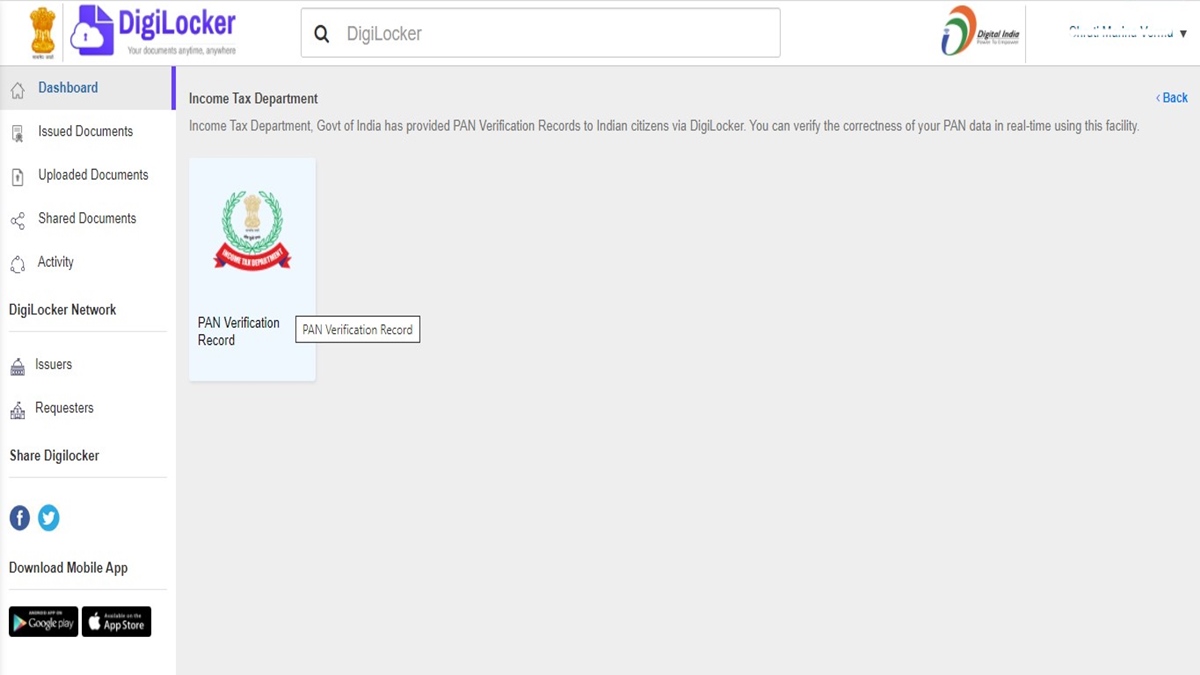This screenshot has width=1200, height=675.
Task: Click the national emblem in the header
Action: coord(43,31)
